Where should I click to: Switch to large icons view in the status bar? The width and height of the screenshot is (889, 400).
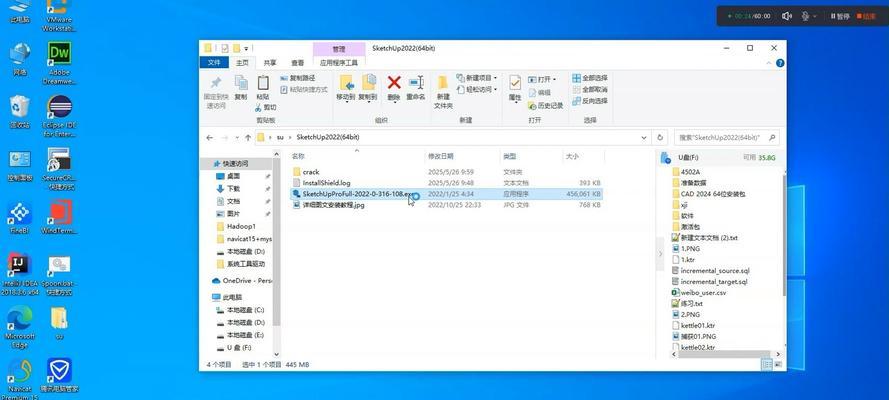(778, 364)
